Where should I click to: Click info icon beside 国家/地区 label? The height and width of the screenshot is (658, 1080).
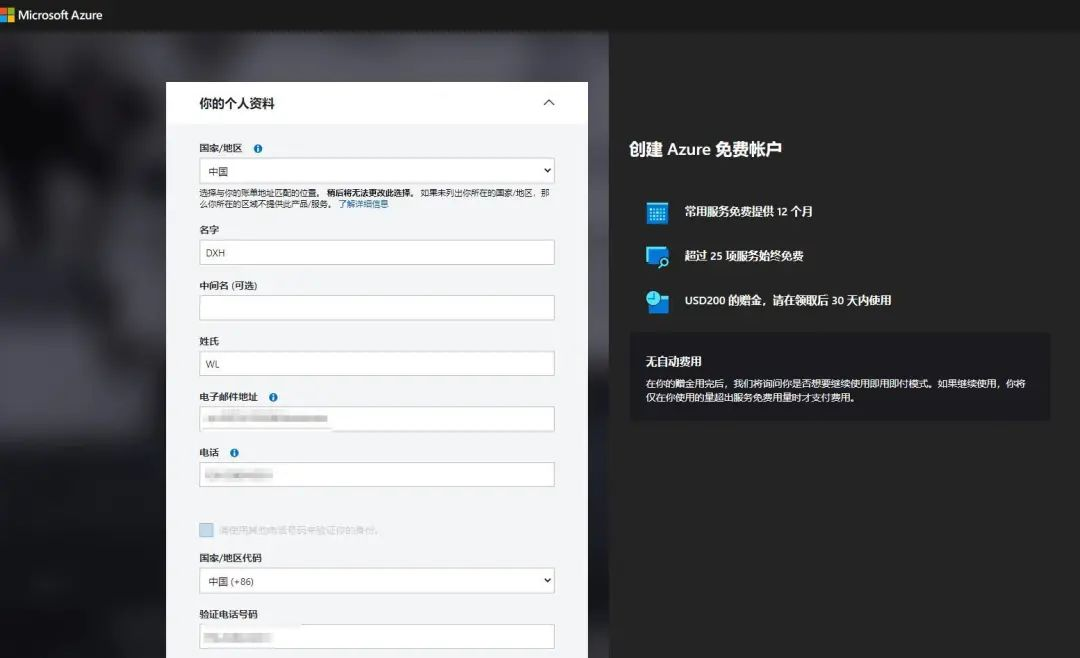(258, 148)
